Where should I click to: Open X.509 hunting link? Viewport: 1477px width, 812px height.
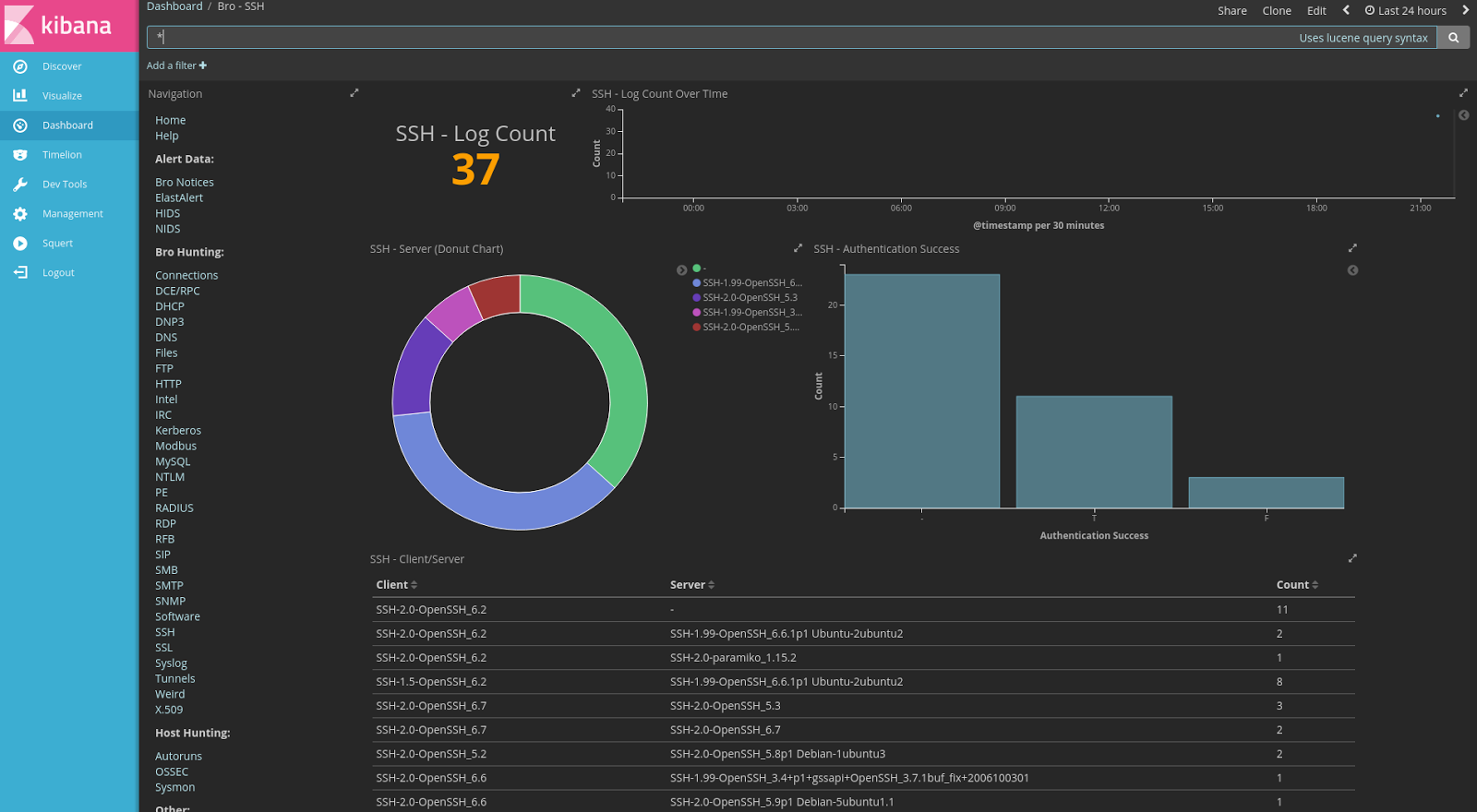(169, 710)
